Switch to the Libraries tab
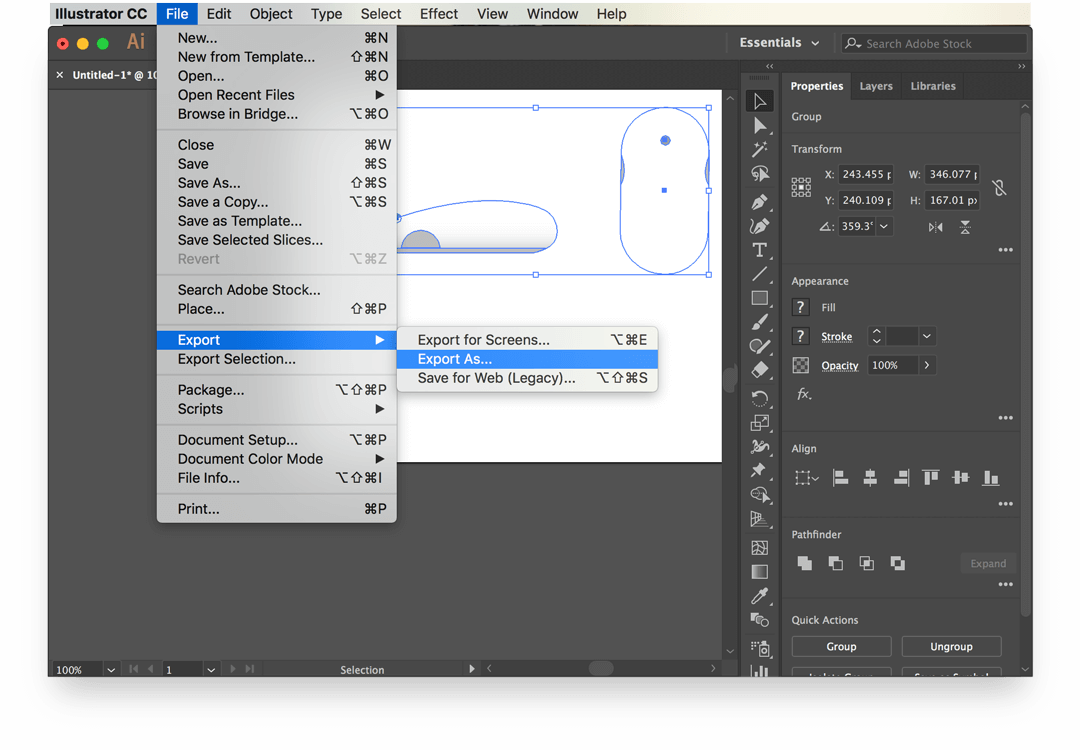This screenshot has height=750, width=1080. point(933,86)
